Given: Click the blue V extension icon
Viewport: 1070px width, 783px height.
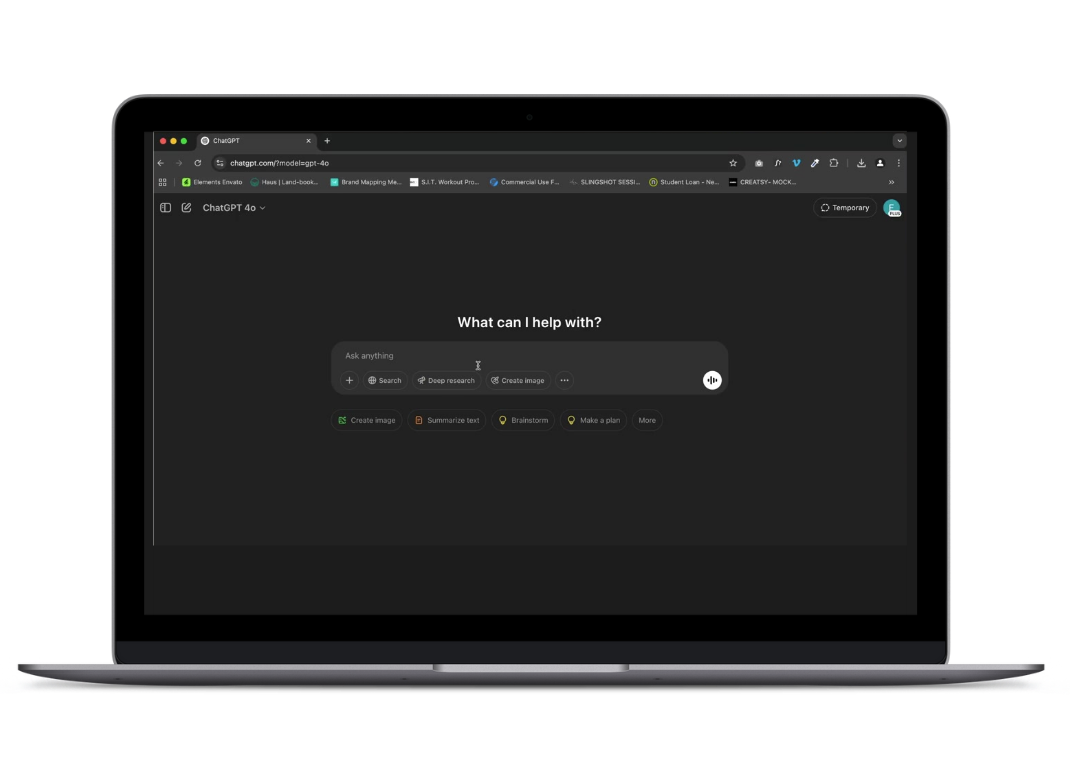Looking at the screenshot, I should [796, 163].
